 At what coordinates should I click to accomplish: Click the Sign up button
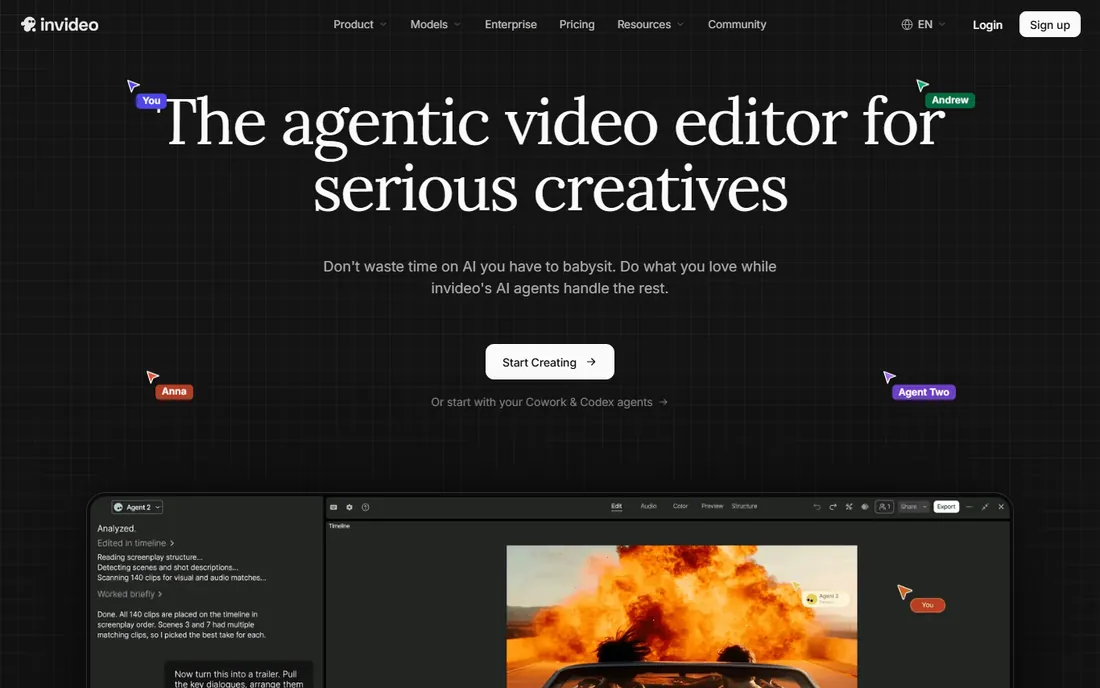click(x=1049, y=25)
